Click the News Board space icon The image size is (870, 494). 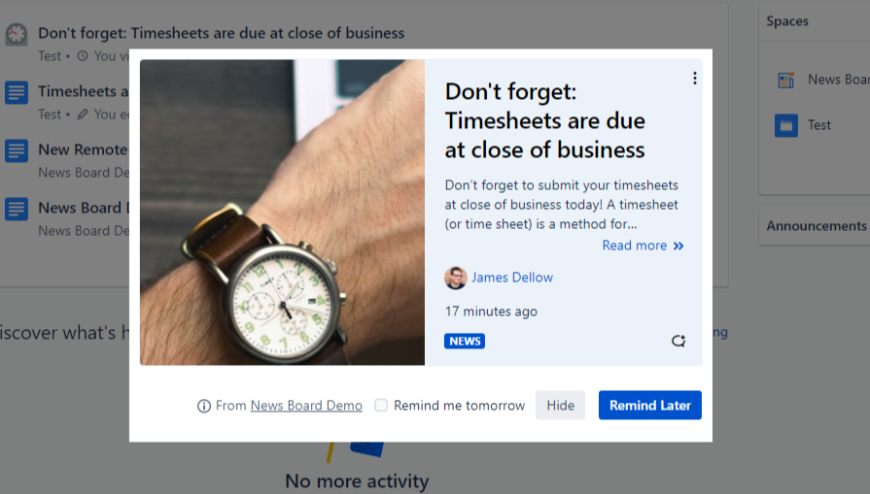point(786,80)
